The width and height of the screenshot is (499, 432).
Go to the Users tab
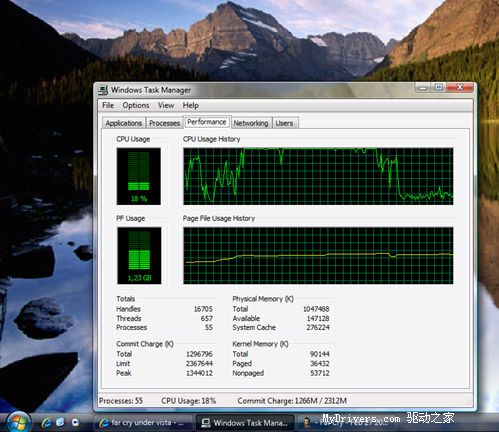[x=284, y=123]
